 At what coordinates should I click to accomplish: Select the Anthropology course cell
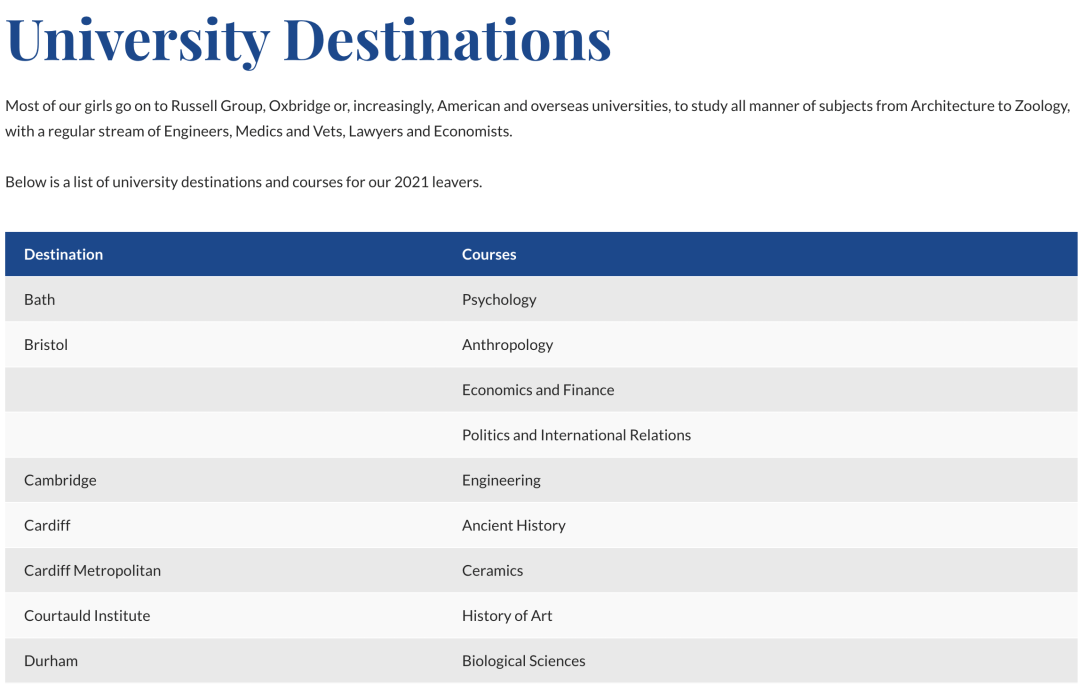(507, 345)
